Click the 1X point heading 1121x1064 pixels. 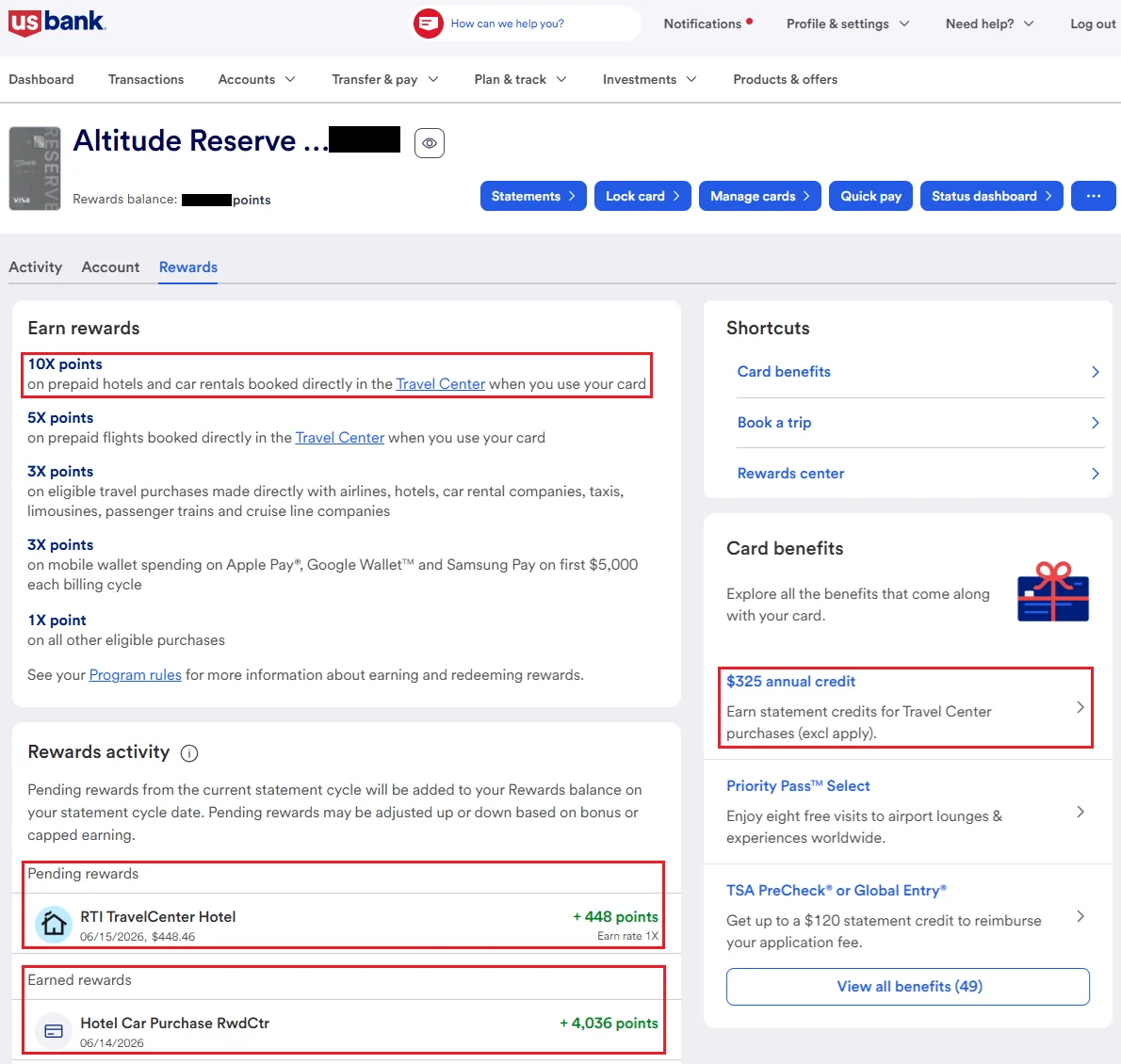(57, 620)
